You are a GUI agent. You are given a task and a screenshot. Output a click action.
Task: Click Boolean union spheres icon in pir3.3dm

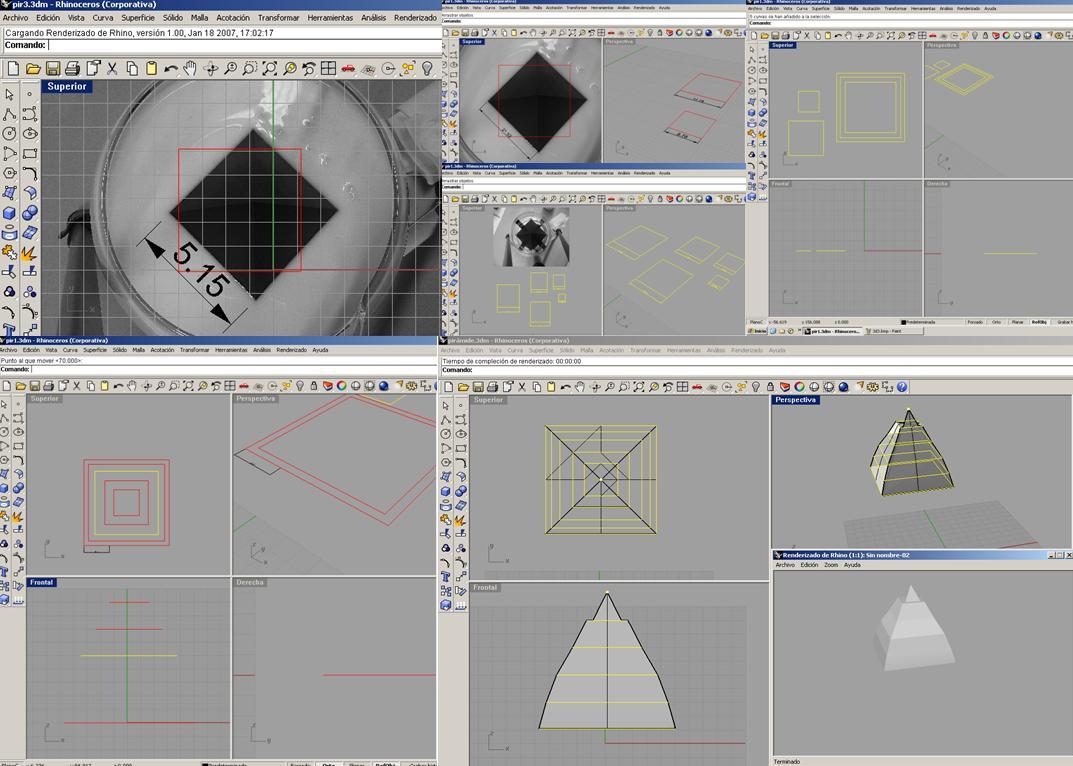(x=29, y=213)
